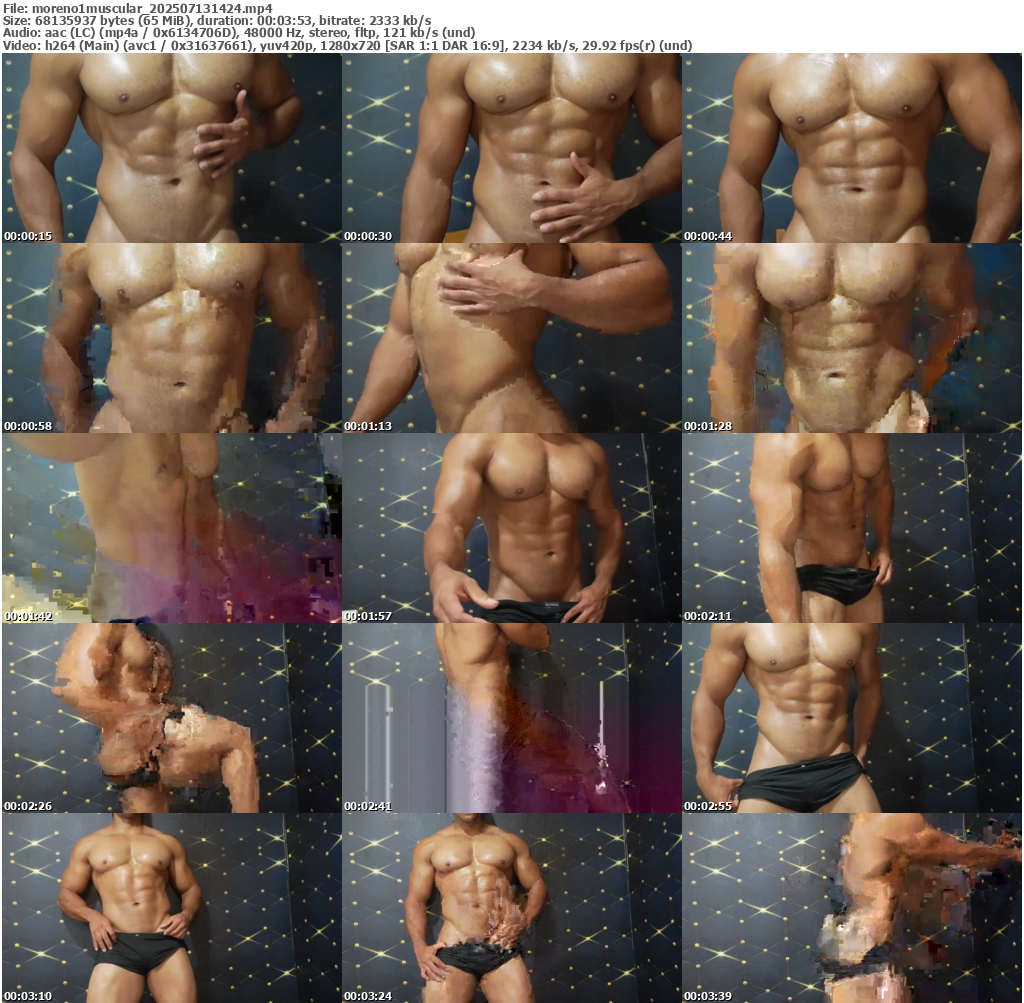The image size is (1024, 1003).
Task: Open the thumbnail stamped 00:00:15
Action: 171,148
